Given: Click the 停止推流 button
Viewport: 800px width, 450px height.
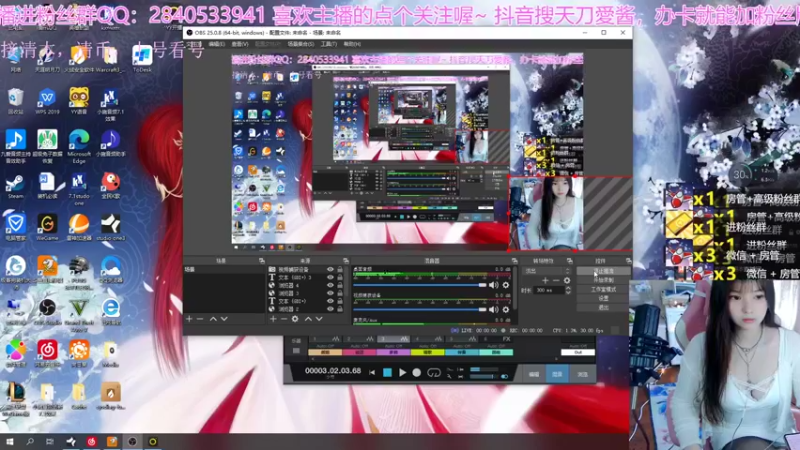Looking at the screenshot, I should pos(604,271).
